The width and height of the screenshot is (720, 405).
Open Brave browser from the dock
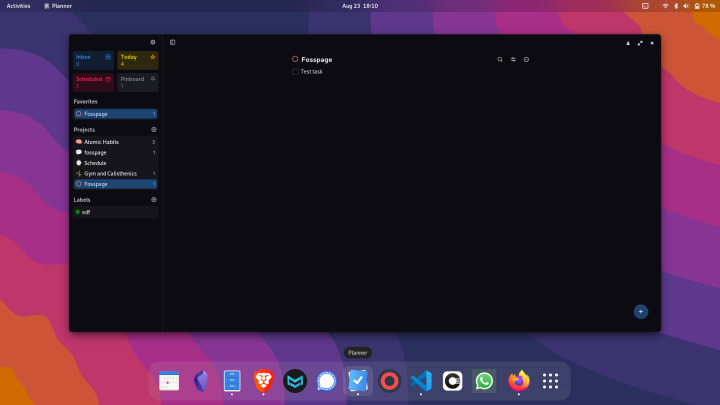pos(264,381)
